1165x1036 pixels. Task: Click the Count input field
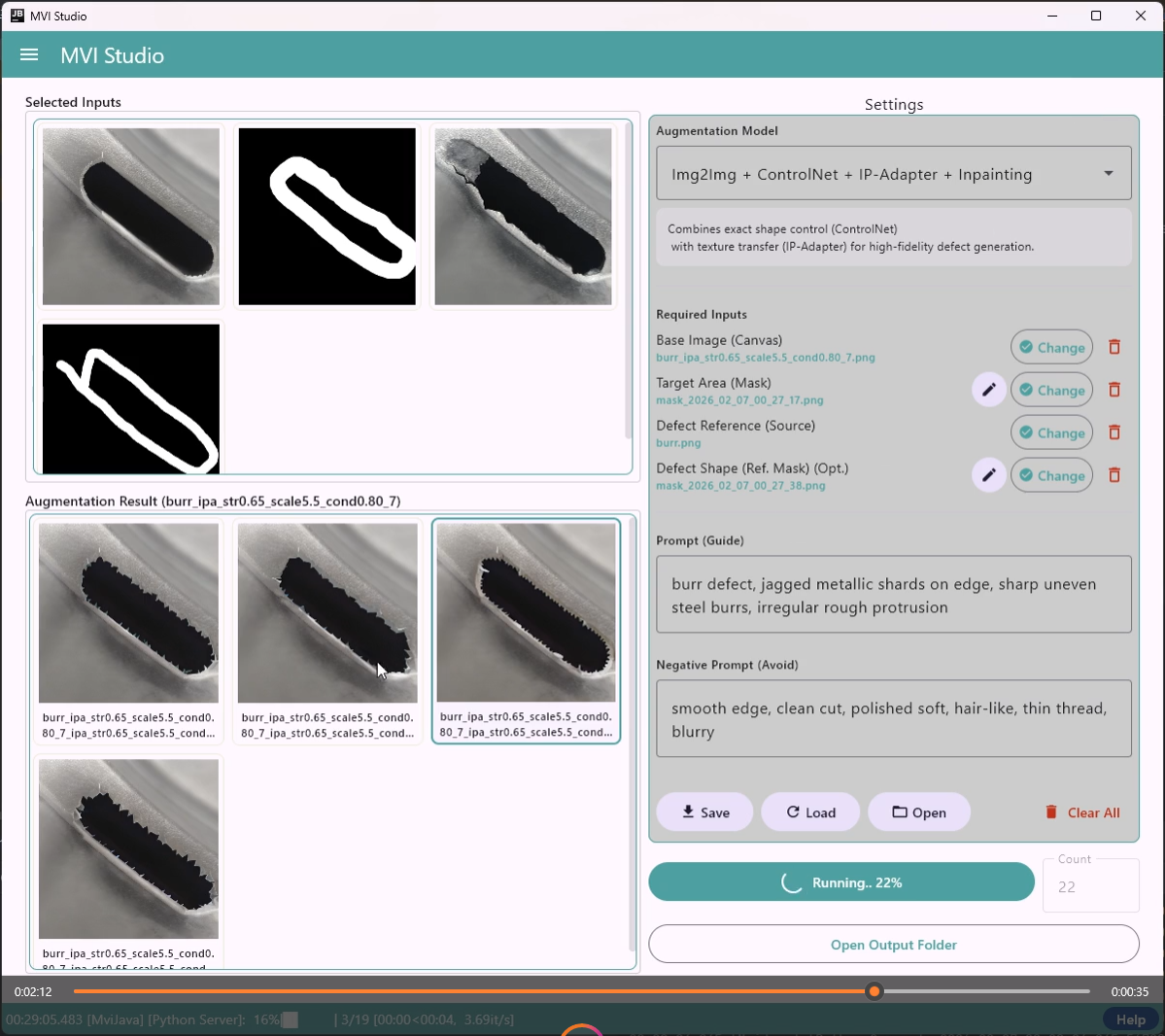[x=1090, y=886]
